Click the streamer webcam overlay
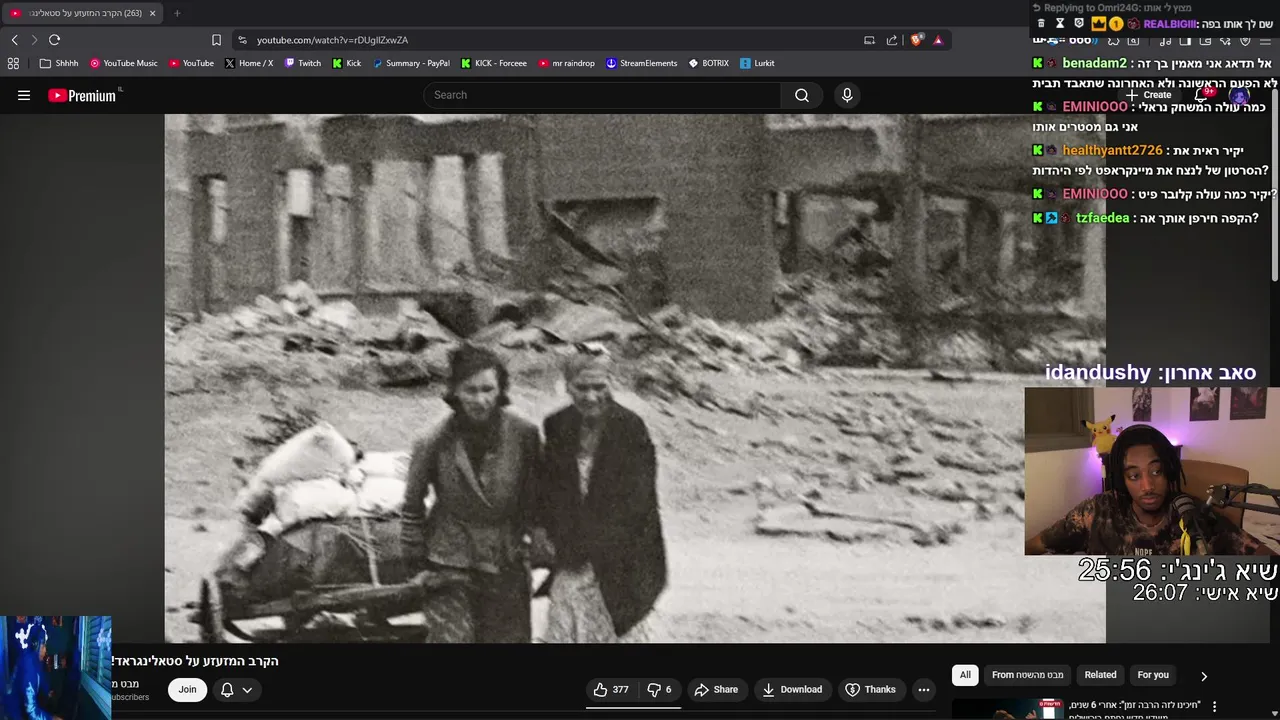 pyautogui.click(x=1152, y=471)
